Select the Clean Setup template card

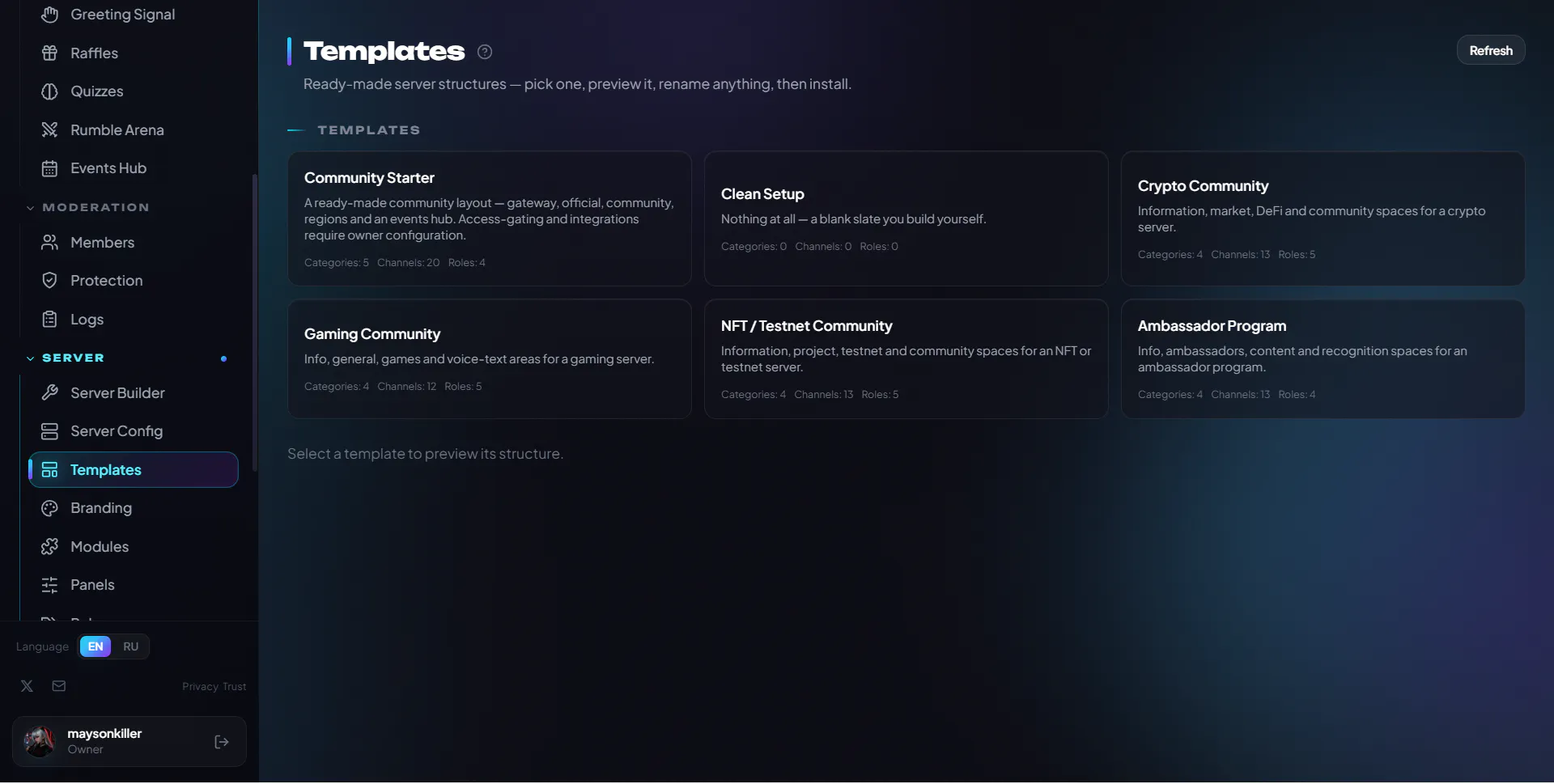pos(906,218)
